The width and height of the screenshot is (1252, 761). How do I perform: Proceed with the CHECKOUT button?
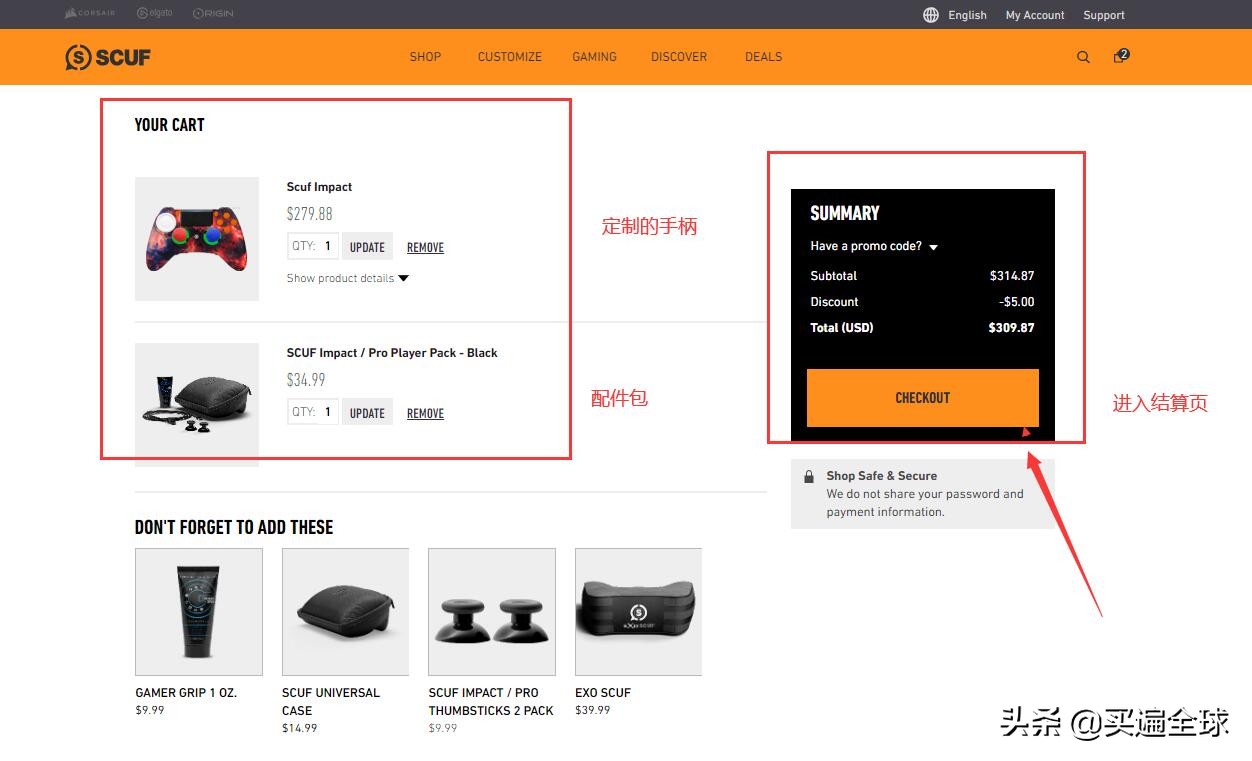(x=922, y=398)
